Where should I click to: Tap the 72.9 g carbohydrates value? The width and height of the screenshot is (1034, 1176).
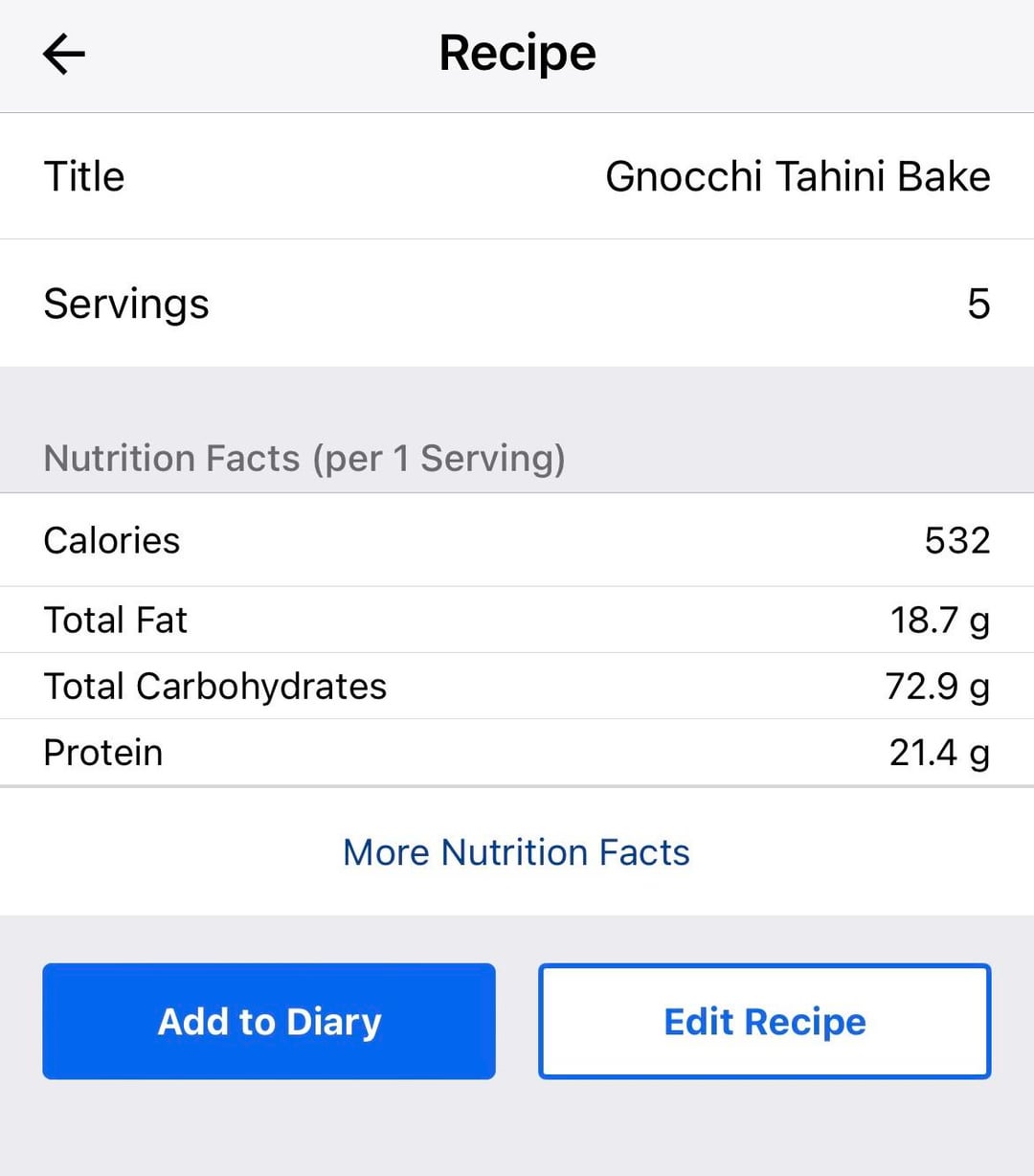pos(937,687)
